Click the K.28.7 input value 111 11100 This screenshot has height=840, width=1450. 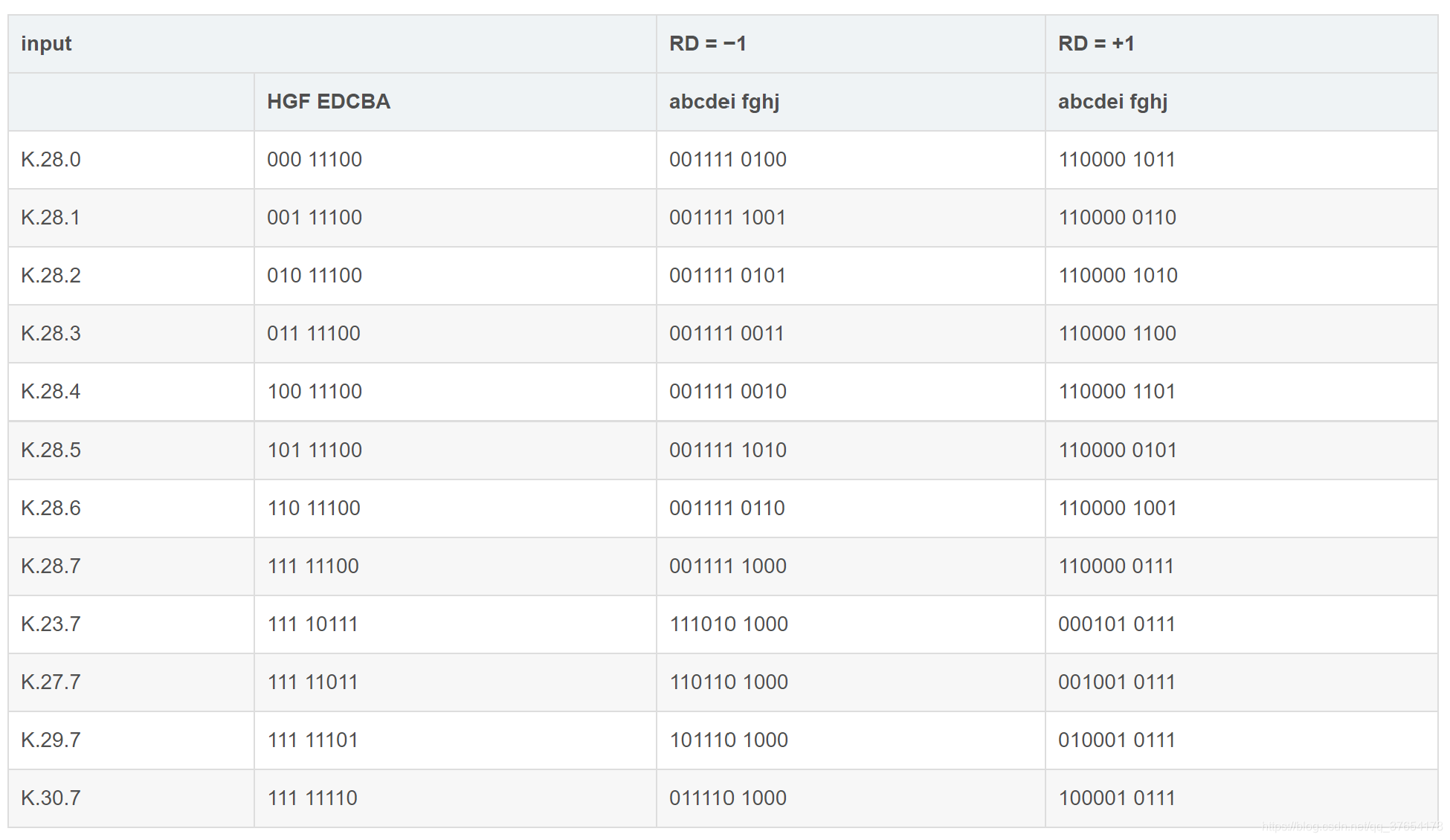[313, 566]
